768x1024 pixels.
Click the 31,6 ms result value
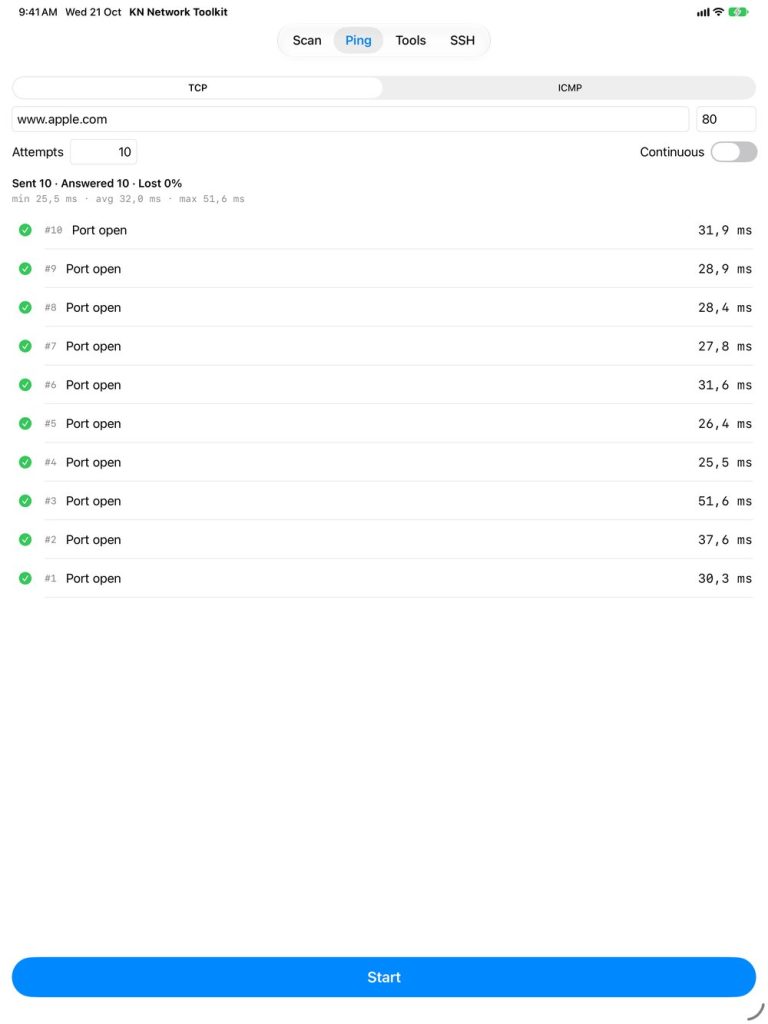(725, 385)
